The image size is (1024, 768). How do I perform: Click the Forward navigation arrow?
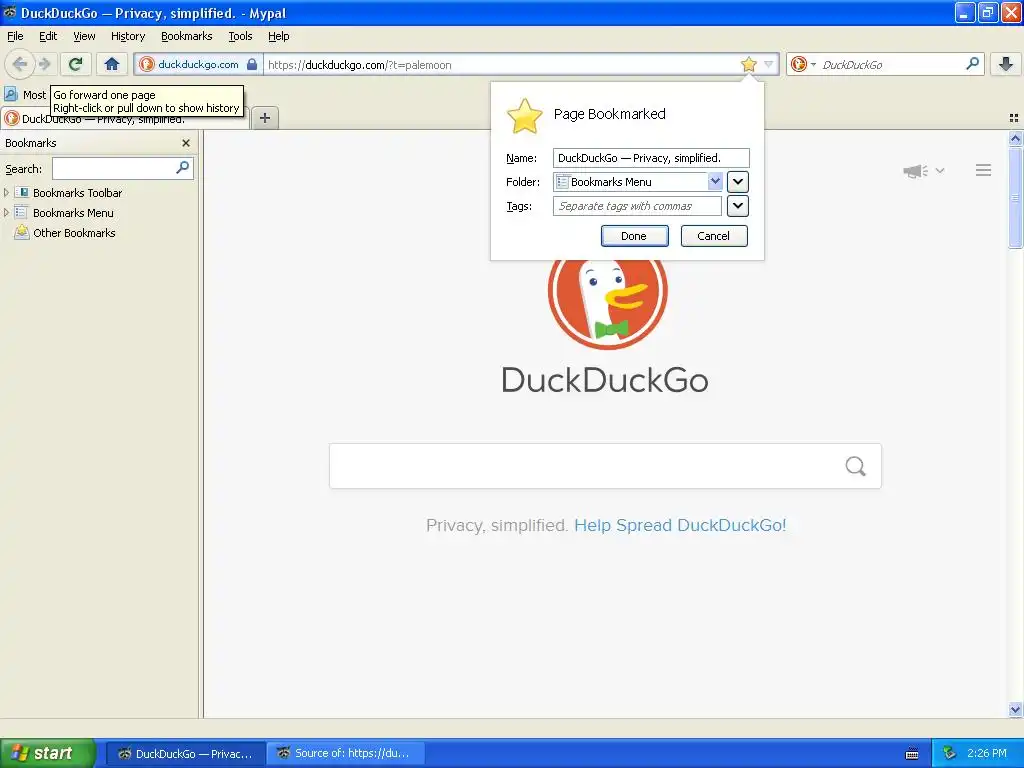tap(45, 64)
